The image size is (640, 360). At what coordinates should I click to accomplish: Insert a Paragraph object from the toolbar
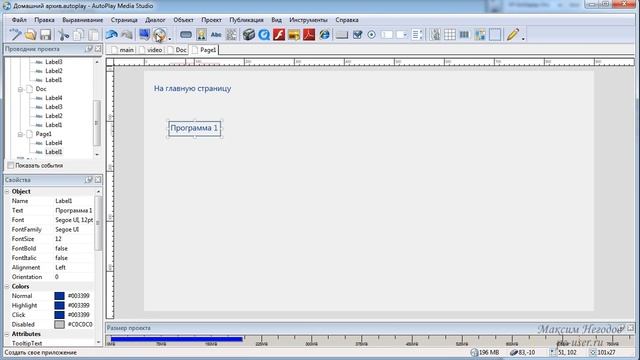click(x=231, y=35)
